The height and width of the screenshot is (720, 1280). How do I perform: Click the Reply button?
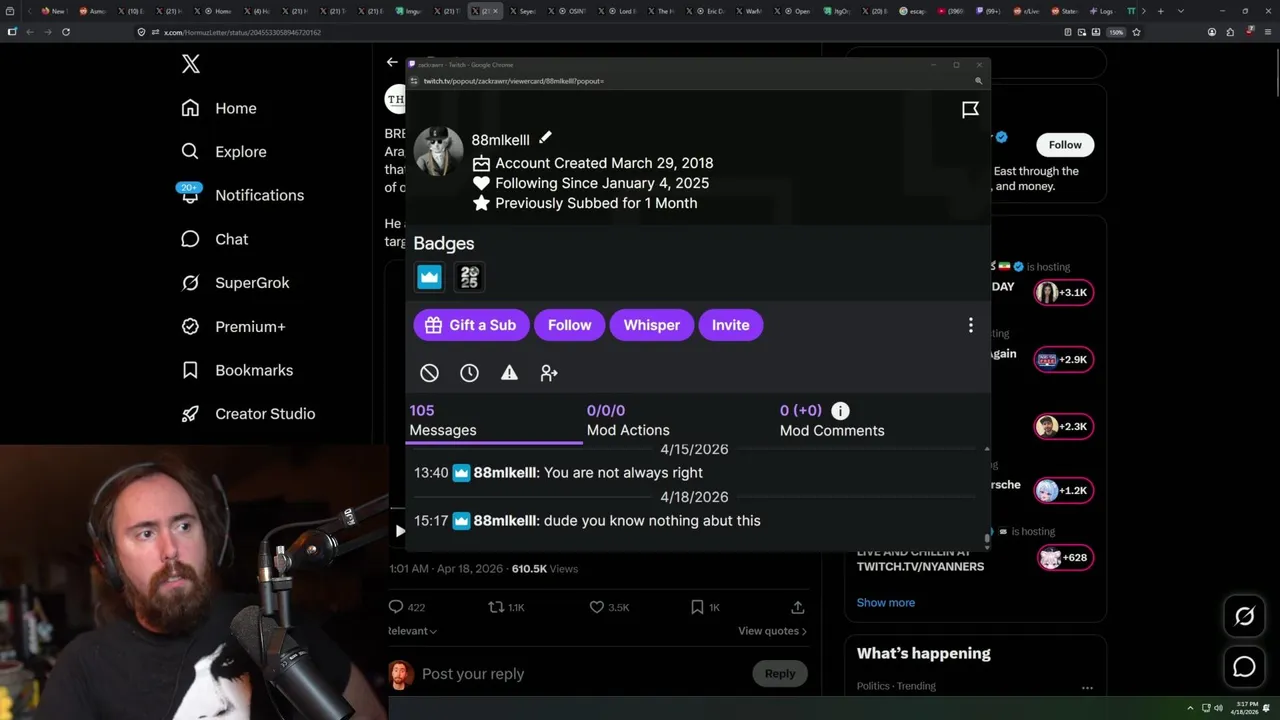coord(780,674)
